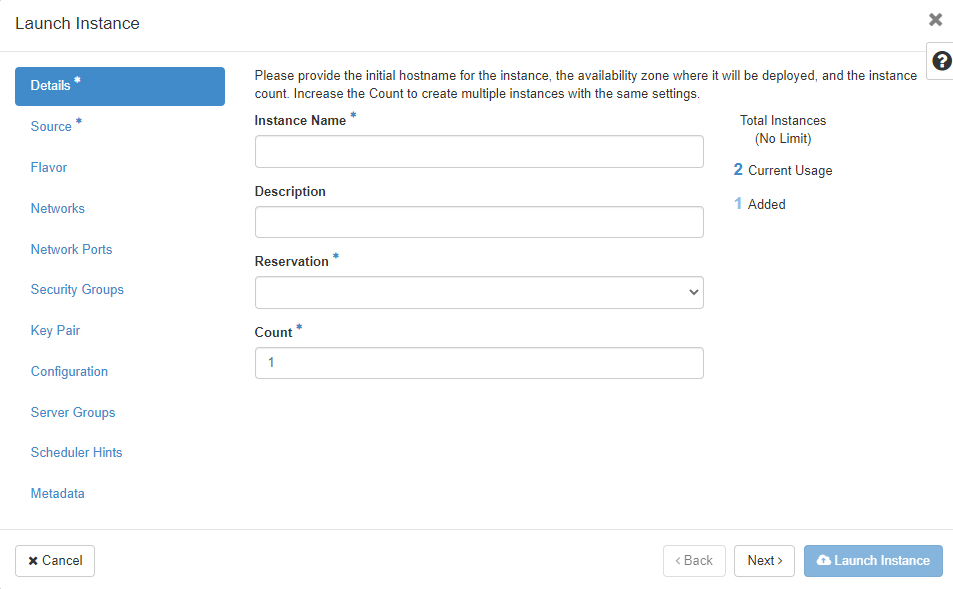The height and width of the screenshot is (589, 953).
Task: Click the Count number field
Action: coord(479,363)
